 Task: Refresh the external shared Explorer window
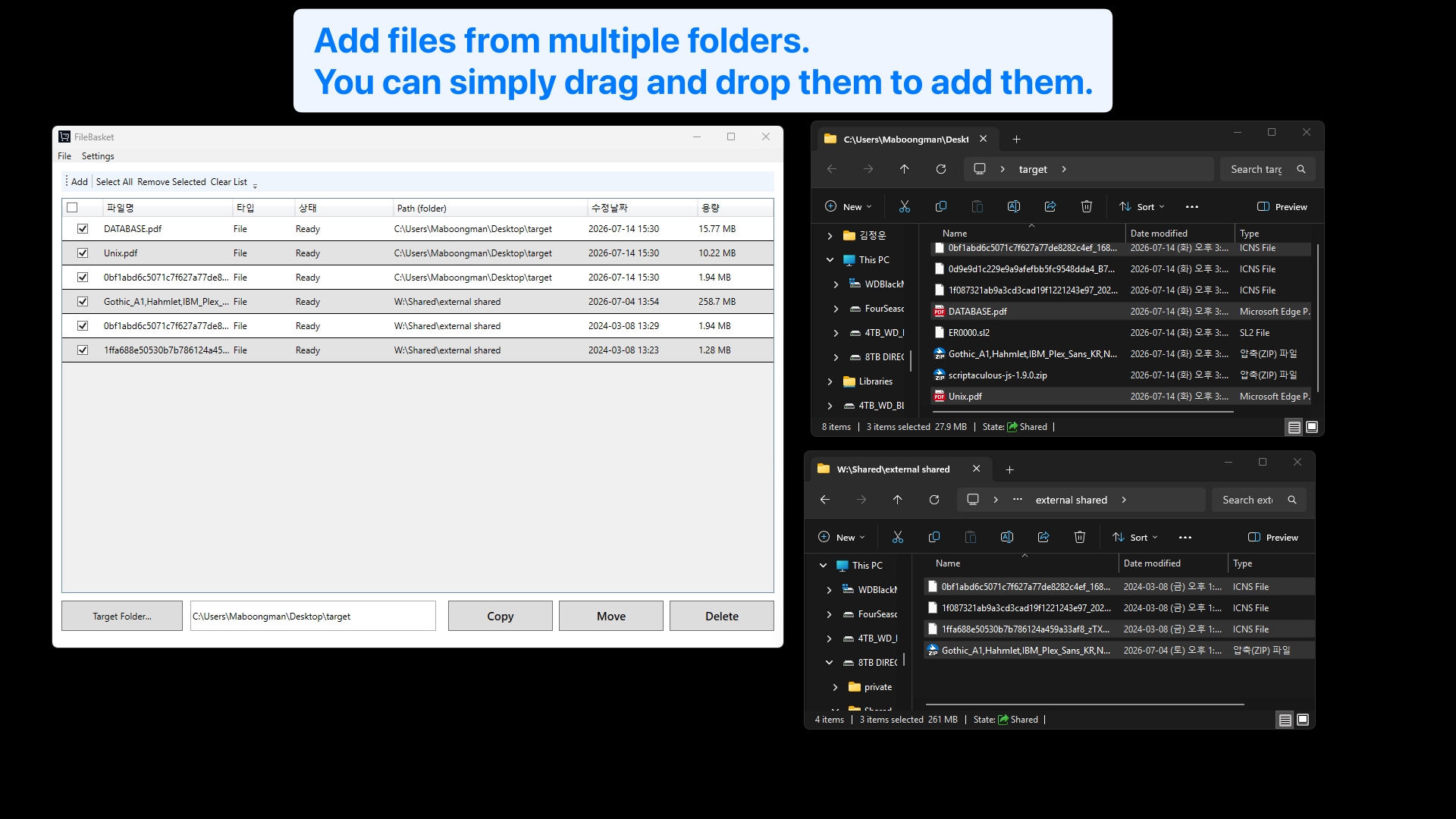pyautogui.click(x=934, y=500)
